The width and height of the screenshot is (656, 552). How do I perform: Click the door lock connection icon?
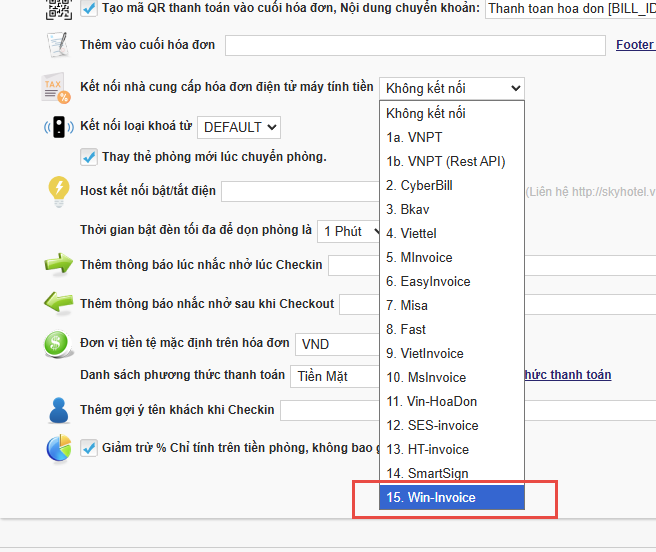(x=58, y=128)
